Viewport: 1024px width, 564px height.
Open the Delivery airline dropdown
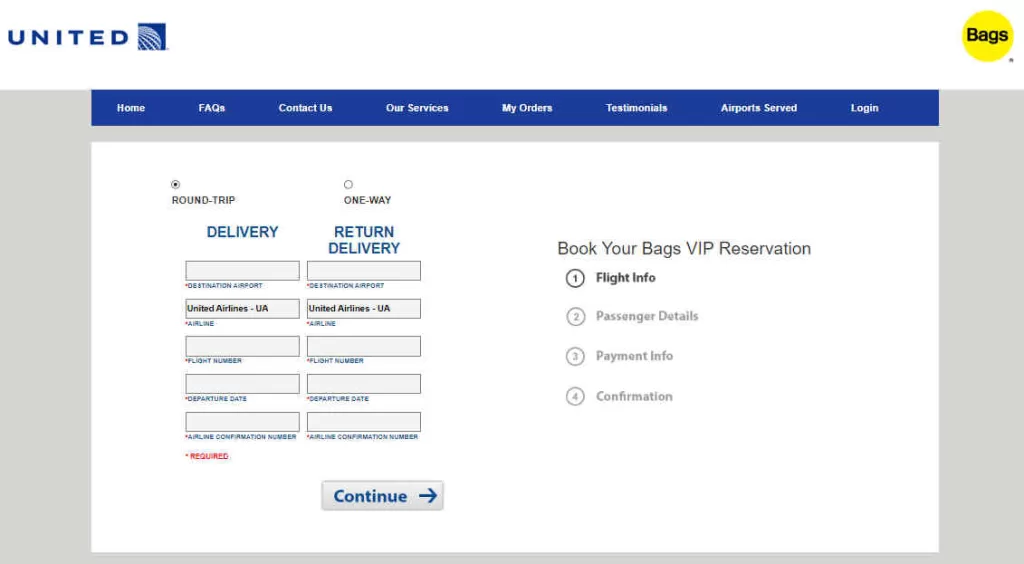tap(242, 309)
